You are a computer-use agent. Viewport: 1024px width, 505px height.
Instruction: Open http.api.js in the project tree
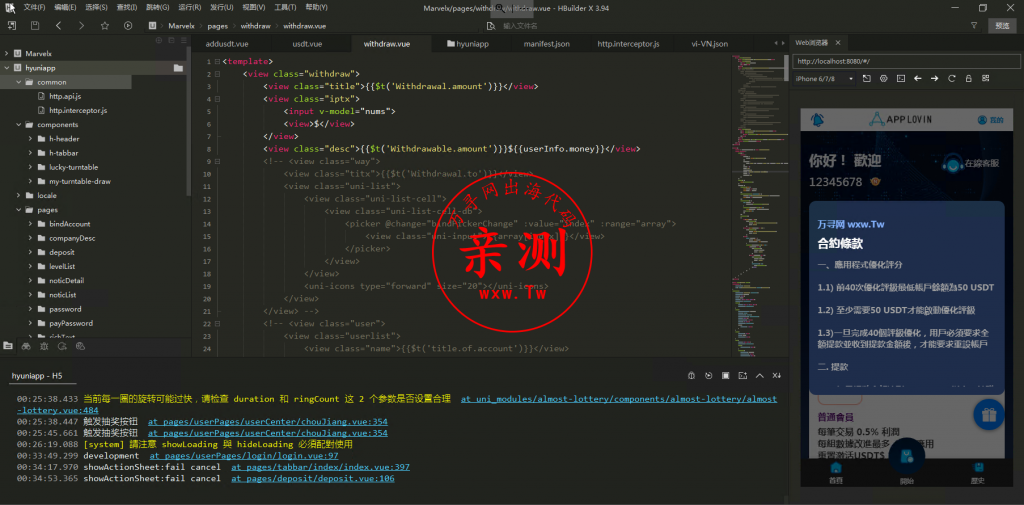tap(65, 96)
